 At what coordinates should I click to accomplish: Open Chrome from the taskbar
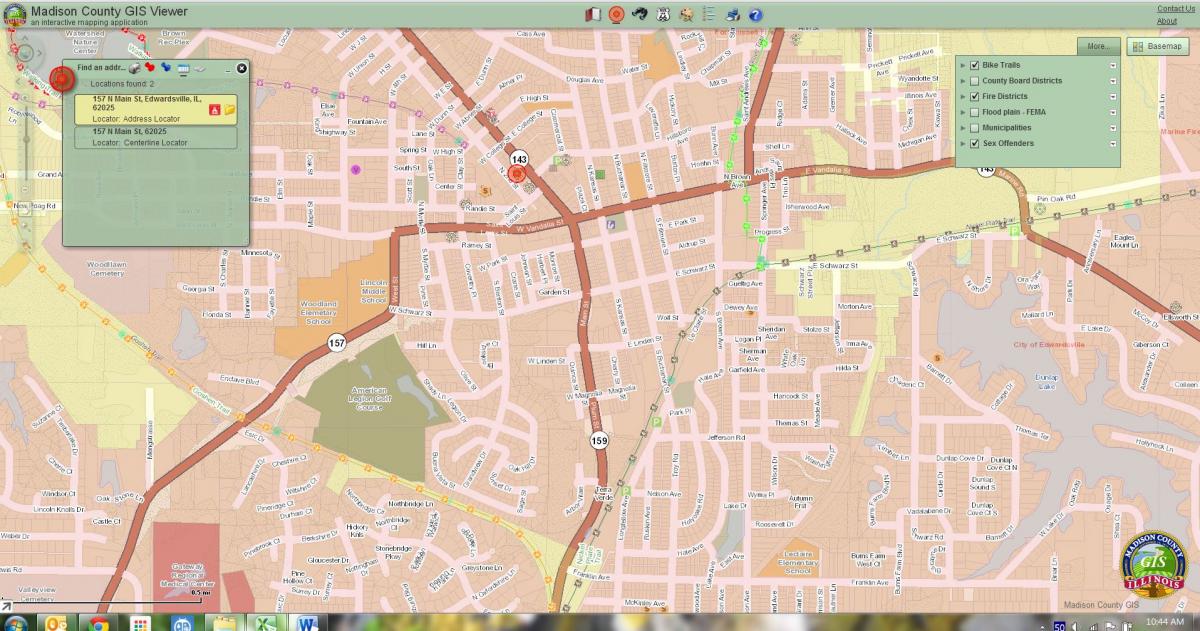click(x=98, y=623)
